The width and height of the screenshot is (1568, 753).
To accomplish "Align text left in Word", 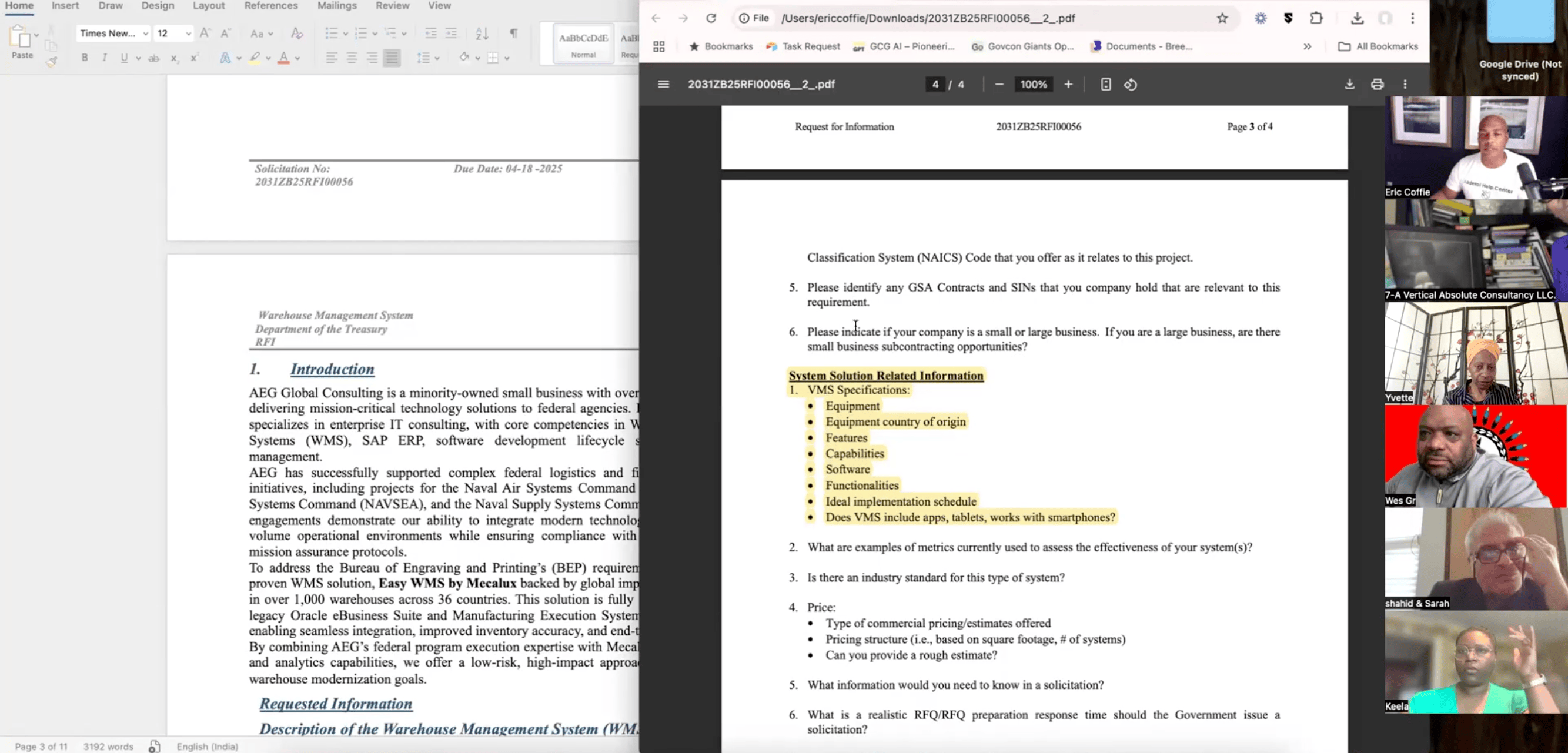I will click(332, 58).
